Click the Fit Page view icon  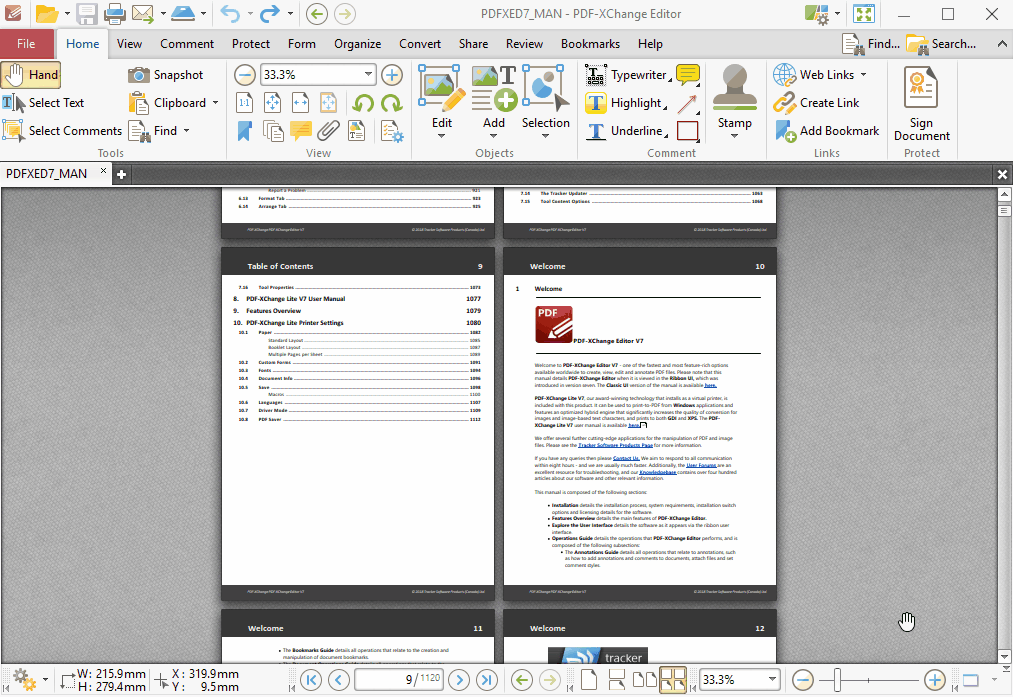click(273, 103)
